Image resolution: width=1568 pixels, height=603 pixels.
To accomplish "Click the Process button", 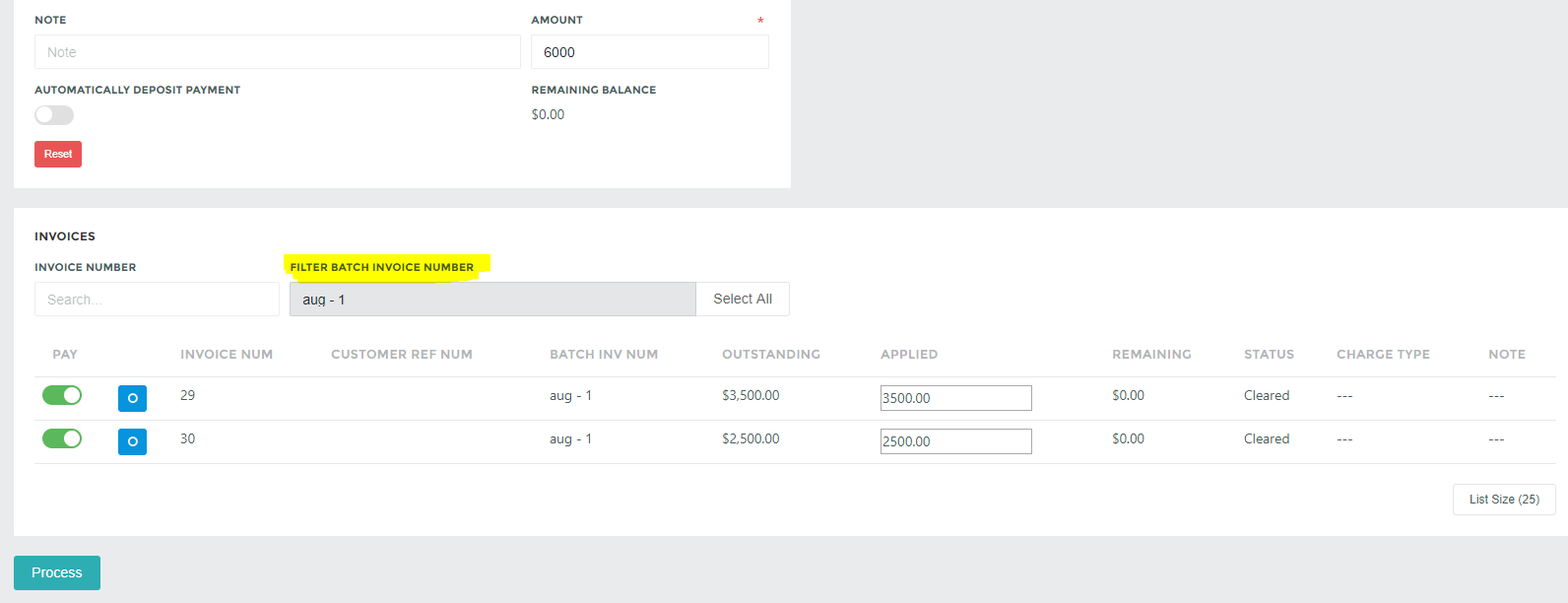I will (x=56, y=572).
